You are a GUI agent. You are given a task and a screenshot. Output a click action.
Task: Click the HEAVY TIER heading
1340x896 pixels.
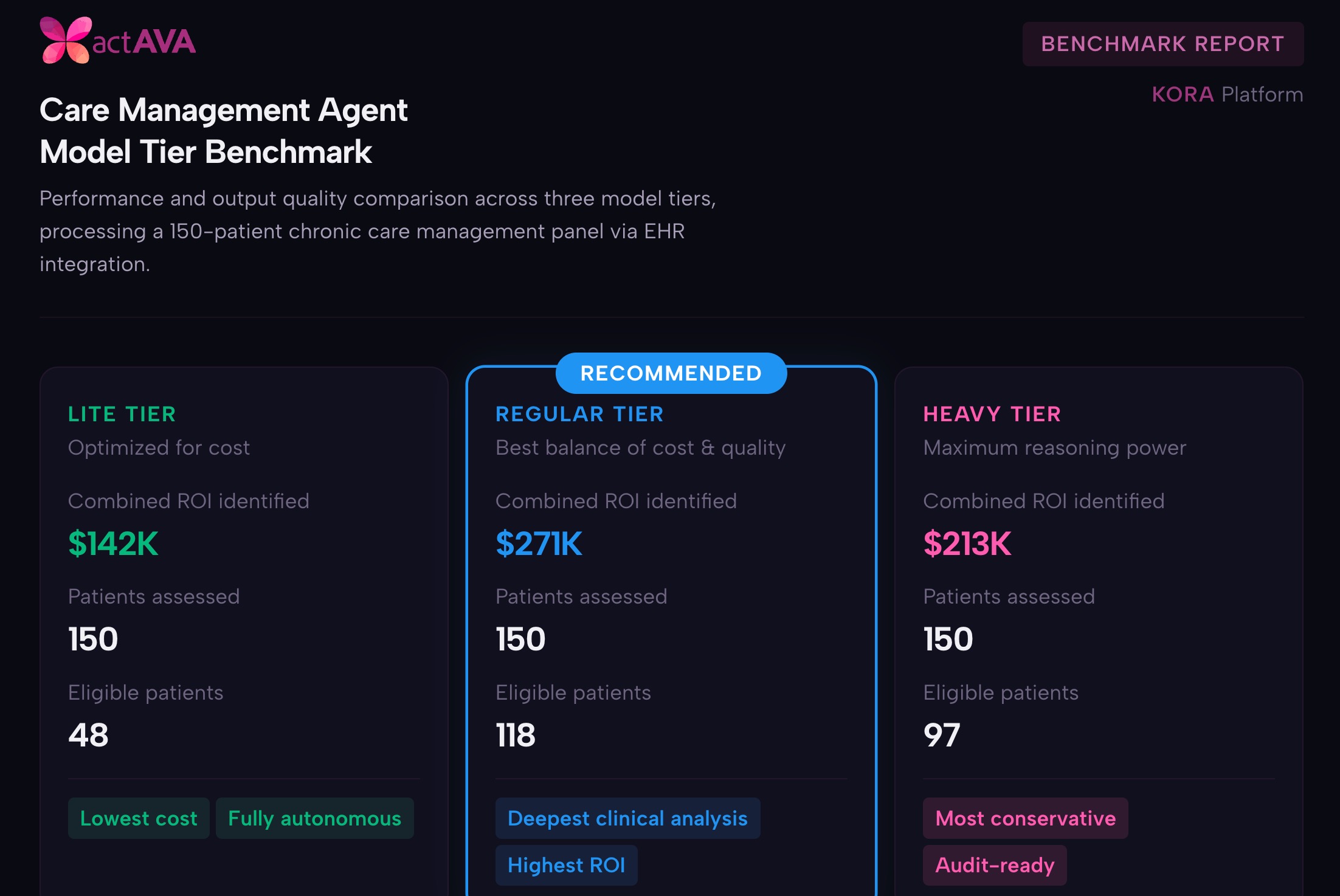tap(992, 414)
